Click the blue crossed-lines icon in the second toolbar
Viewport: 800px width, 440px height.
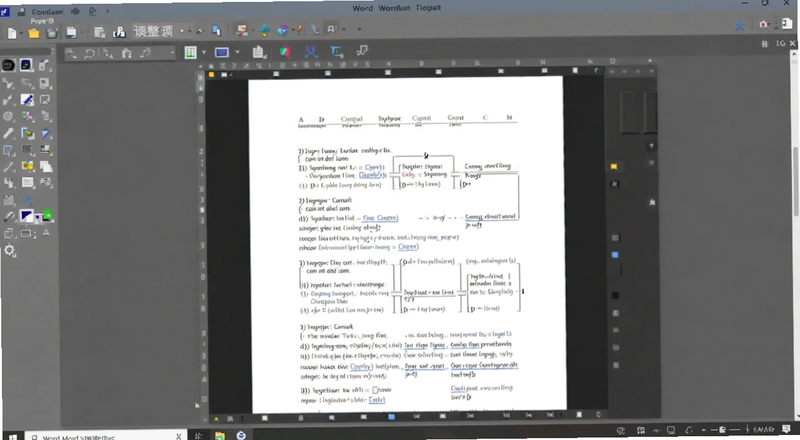click(x=311, y=51)
